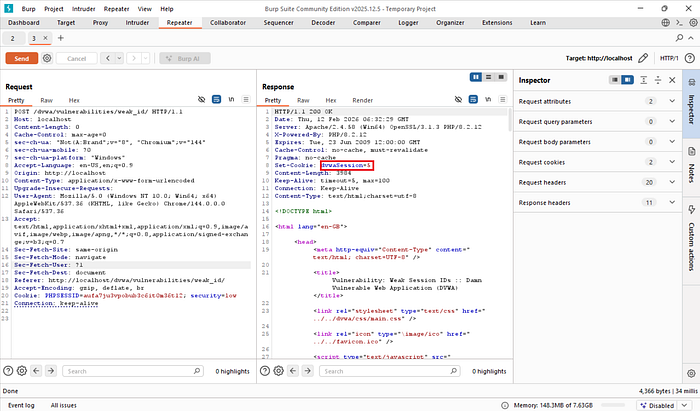Switch Response view to Render tab
Image resolution: width=700 pixels, height=411 pixels.
[362, 100]
